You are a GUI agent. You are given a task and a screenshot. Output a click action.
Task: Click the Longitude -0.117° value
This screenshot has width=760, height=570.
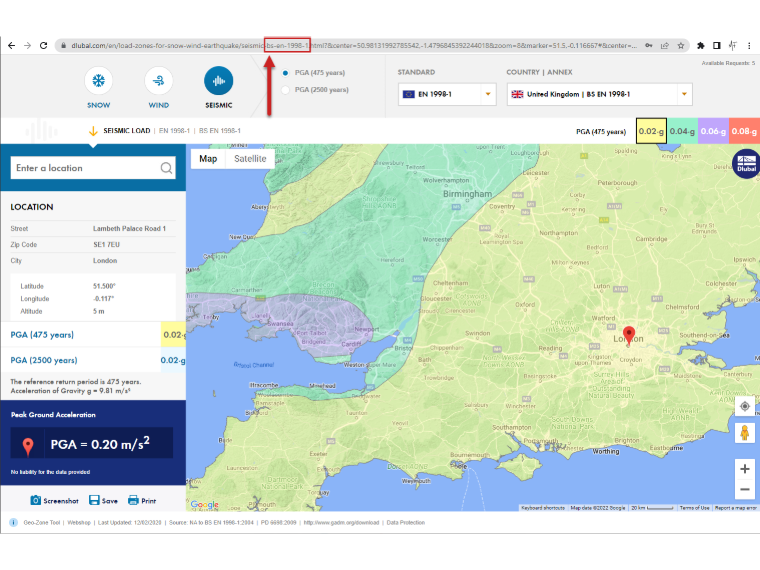tap(104, 299)
